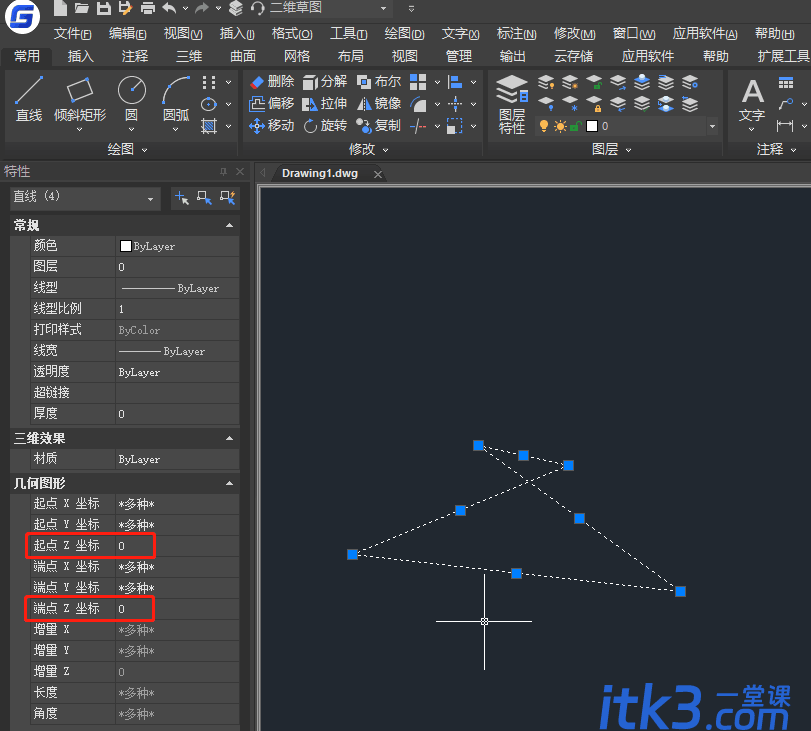Click the 线型 ByLayer value
This screenshot has width=811, height=731.
(x=177, y=288)
